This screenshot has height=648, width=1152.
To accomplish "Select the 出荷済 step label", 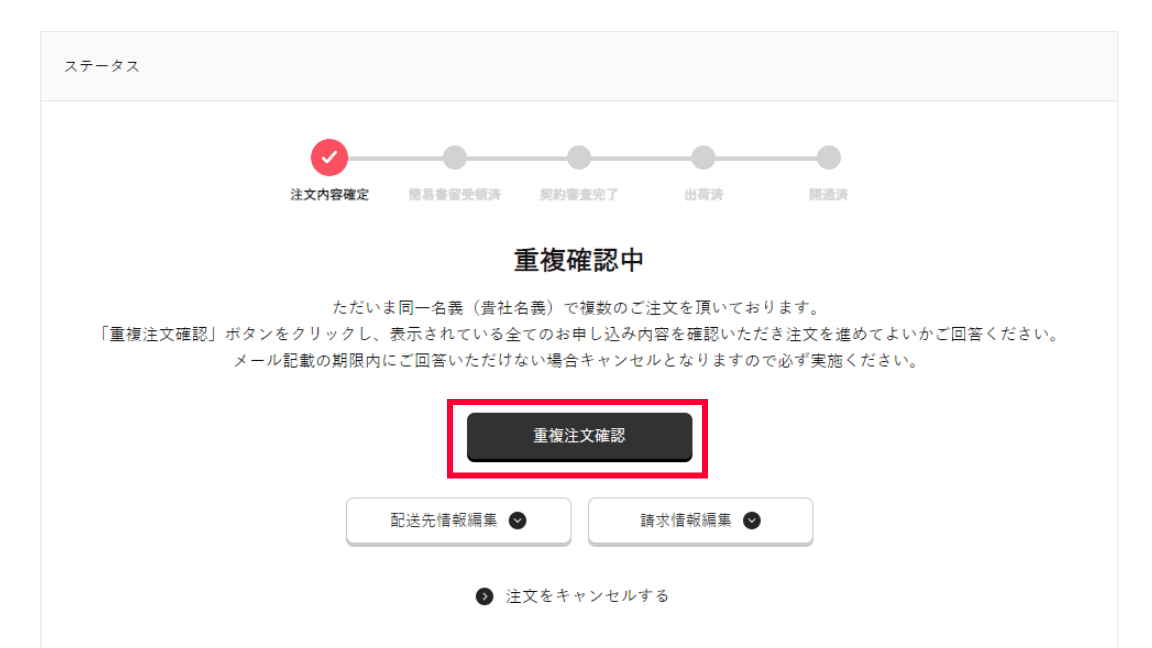I will tap(703, 195).
